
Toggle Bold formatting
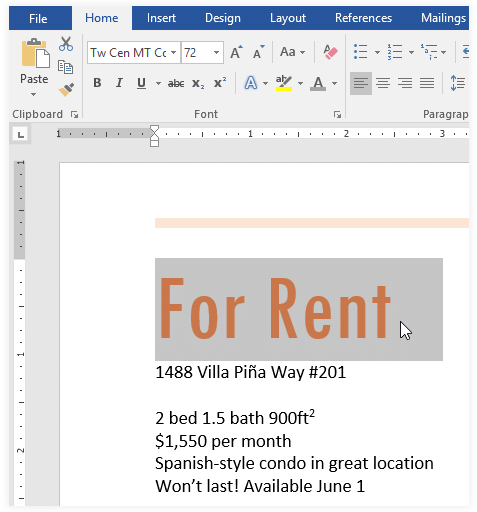[x=97, y=83]
